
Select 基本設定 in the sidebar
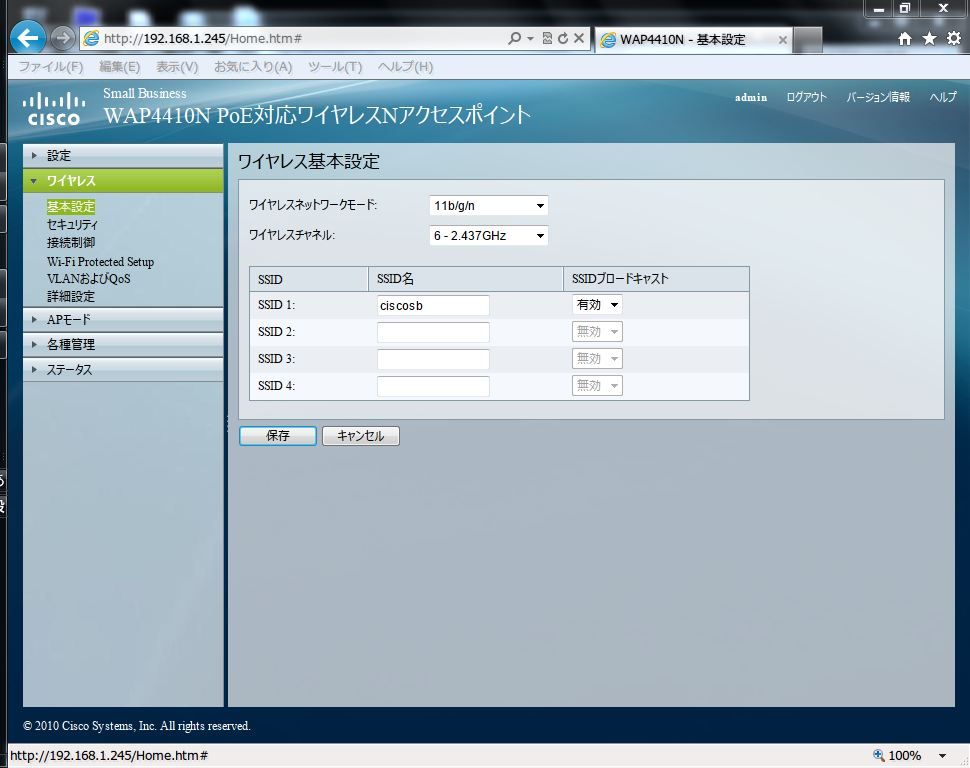pyautogui.click(x=71, y=206)
